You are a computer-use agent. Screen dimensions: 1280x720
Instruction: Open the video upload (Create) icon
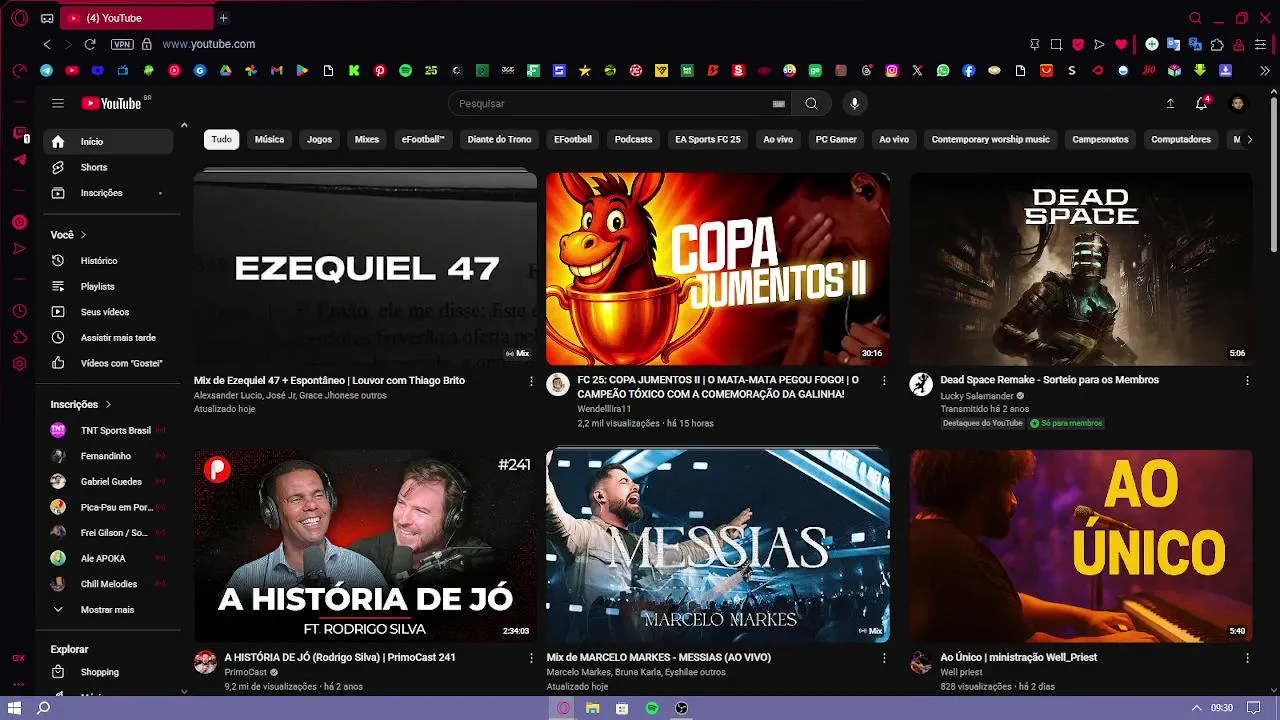(x=1170, y=103)
